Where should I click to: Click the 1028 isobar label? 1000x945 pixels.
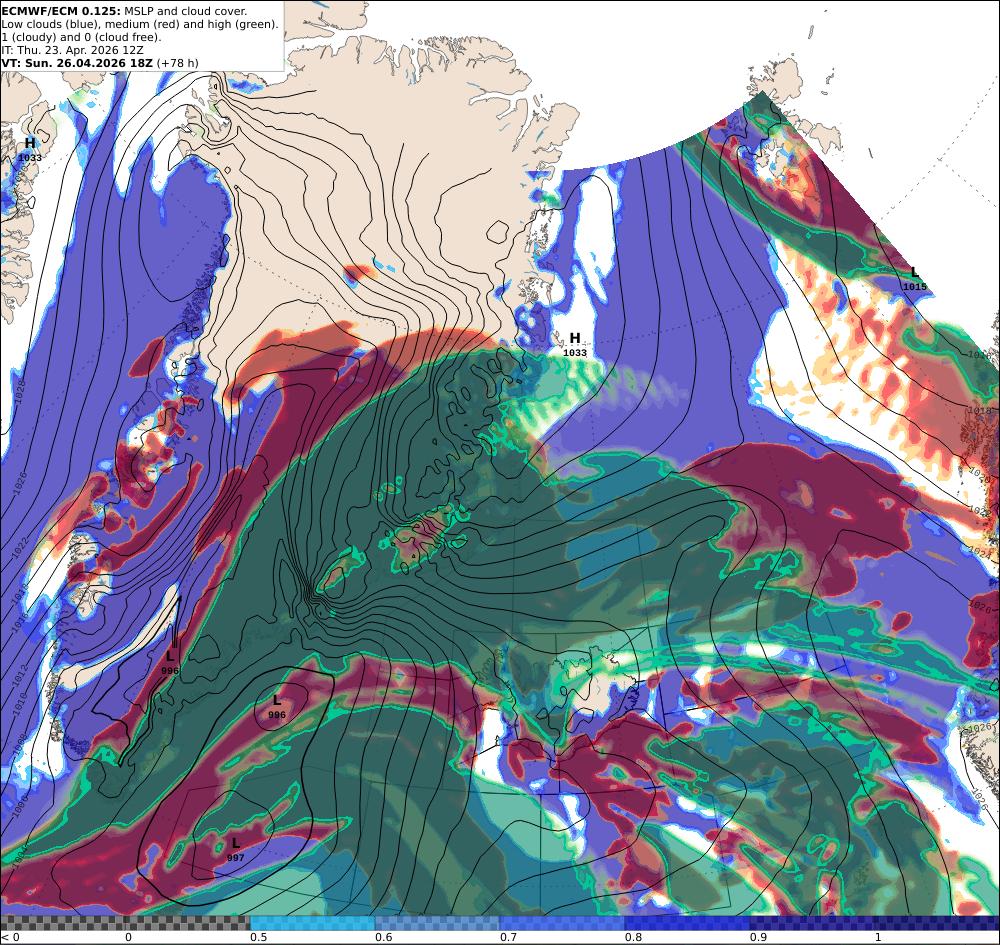(20, 390)
